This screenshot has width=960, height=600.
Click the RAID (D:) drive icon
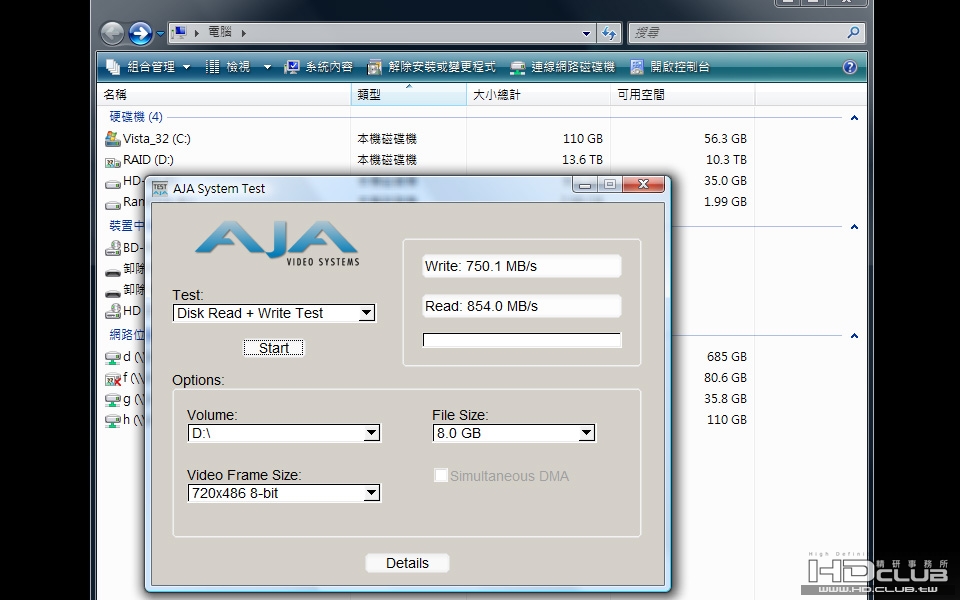pos(113,161)
